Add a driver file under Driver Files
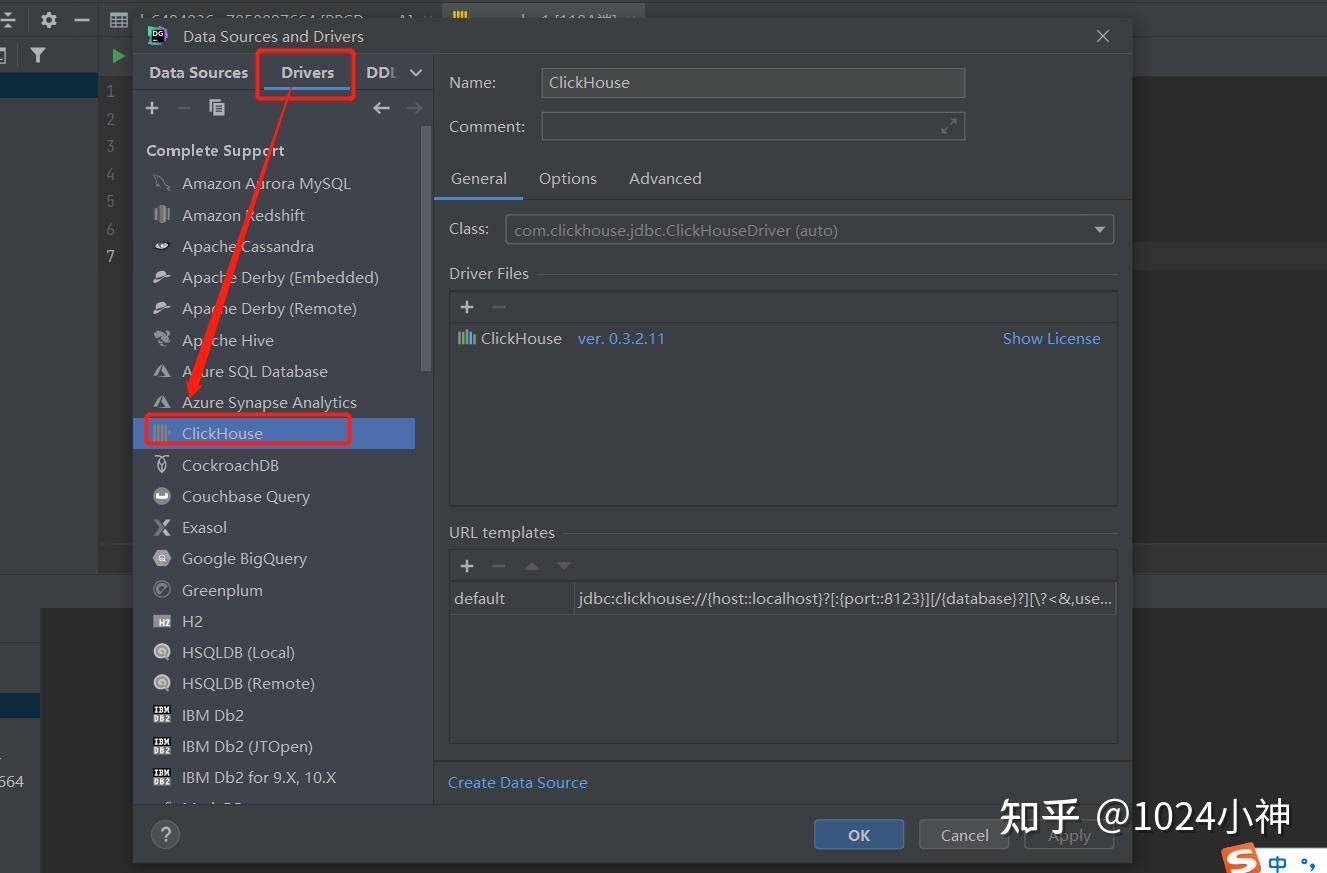The width and height of the screenshot is (1327, 873). [467, 307]
